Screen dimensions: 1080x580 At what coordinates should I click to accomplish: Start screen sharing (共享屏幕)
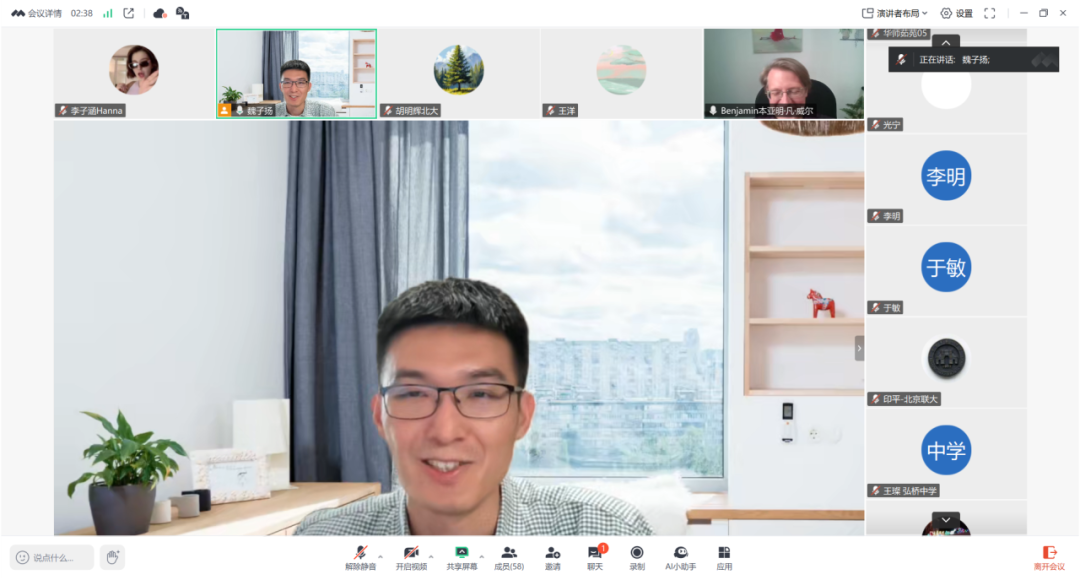click(x=461, y=557)
